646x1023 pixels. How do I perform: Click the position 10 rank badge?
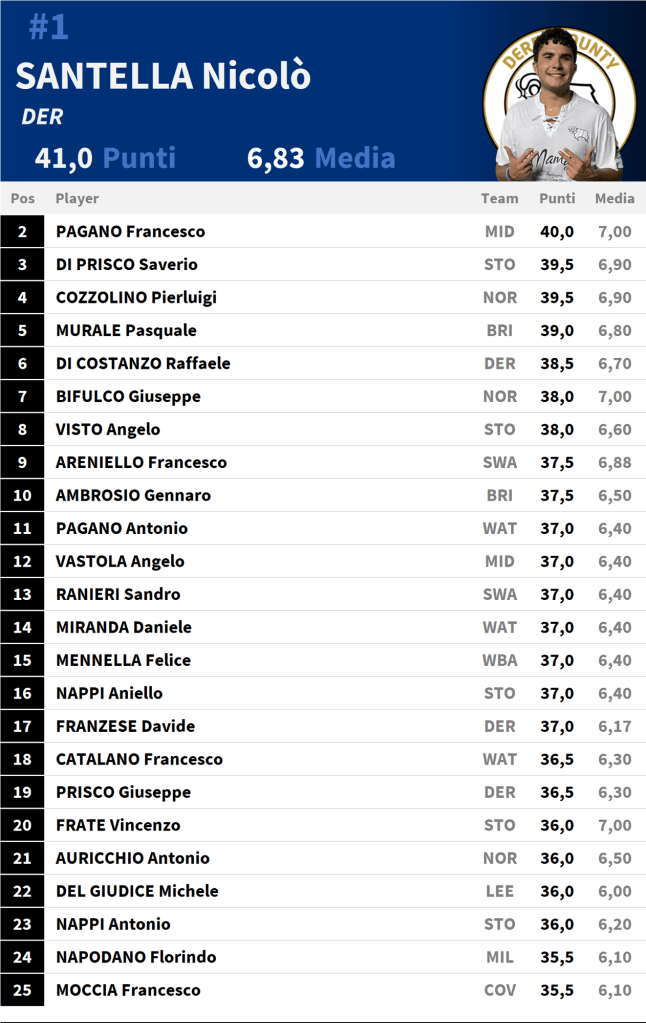pos(22,495)
